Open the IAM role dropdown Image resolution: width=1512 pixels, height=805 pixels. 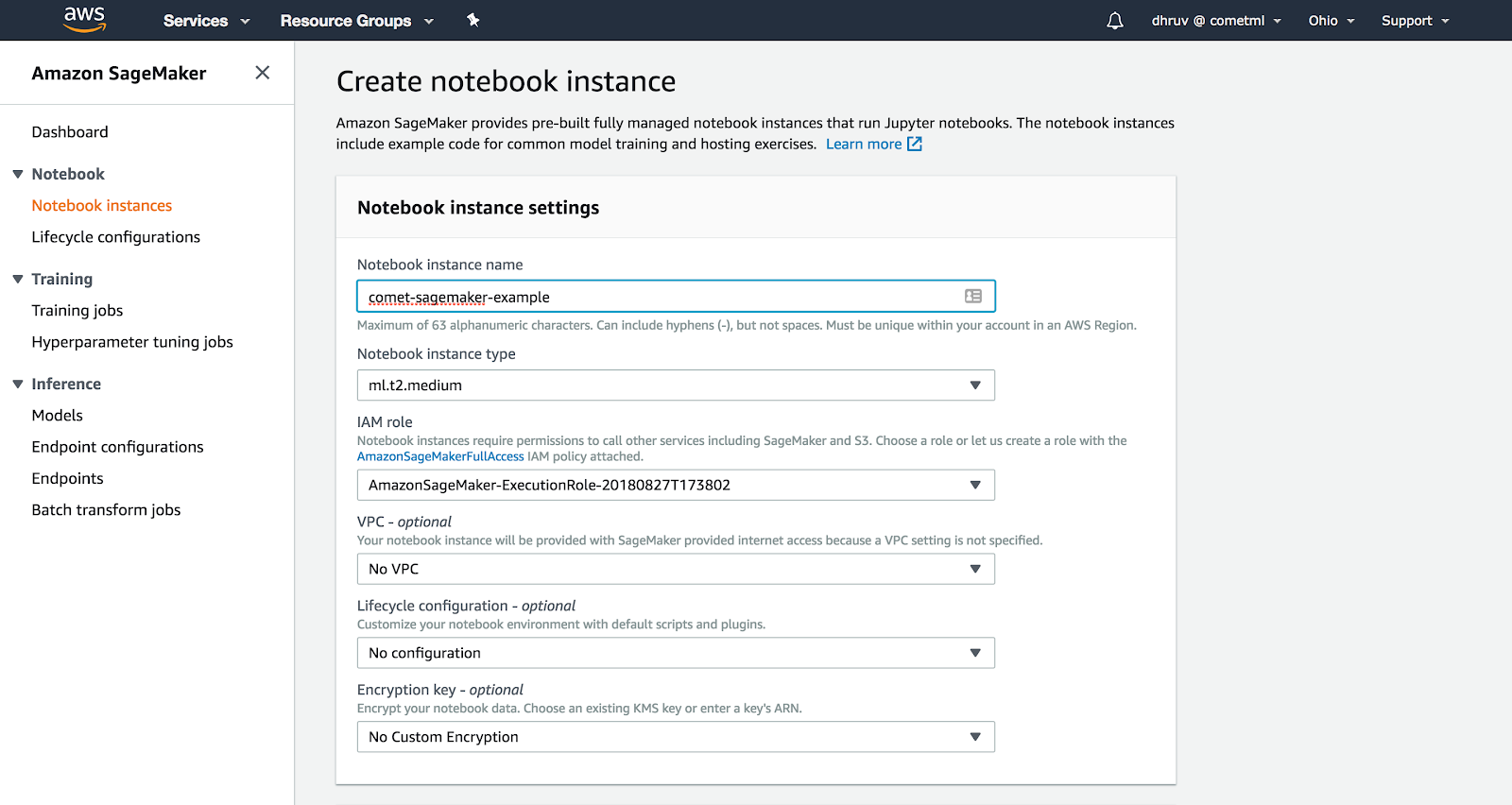click(x=676, y=485)
